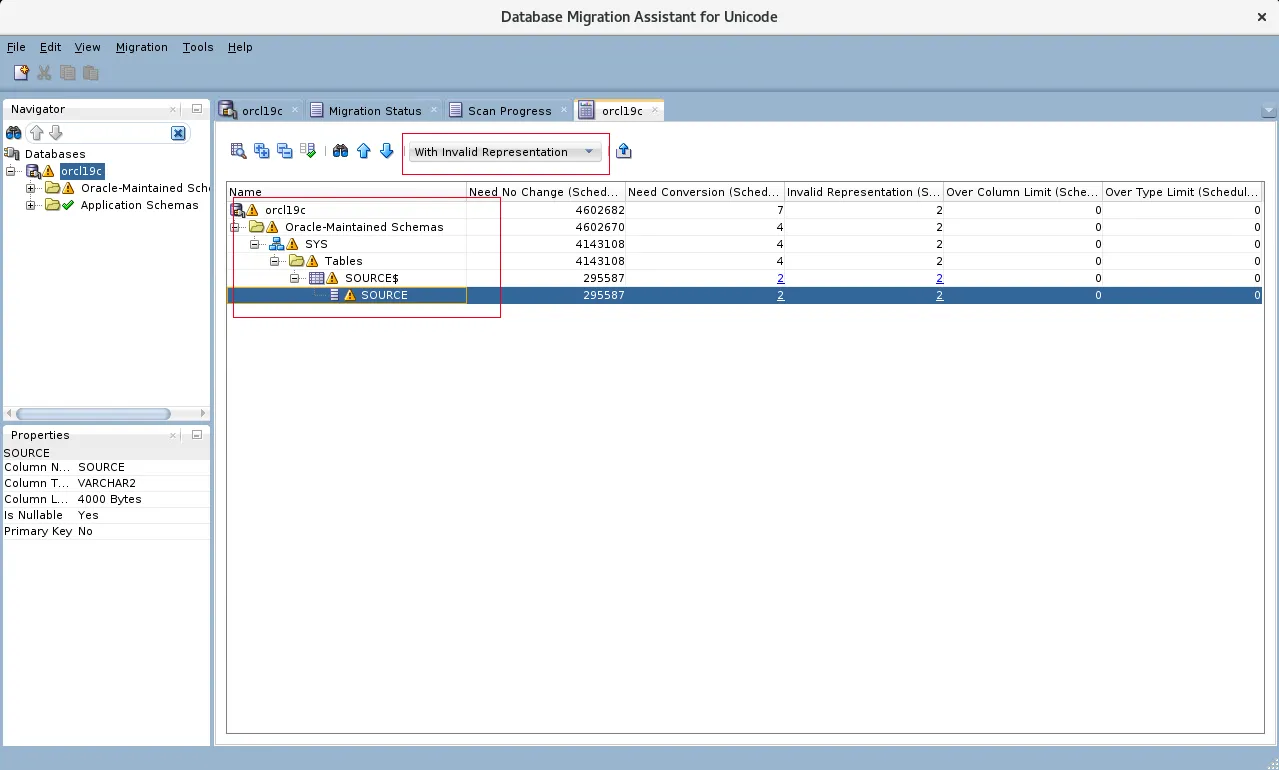
Task: Open the Migration menu
Action: click(x=141, y=47)
